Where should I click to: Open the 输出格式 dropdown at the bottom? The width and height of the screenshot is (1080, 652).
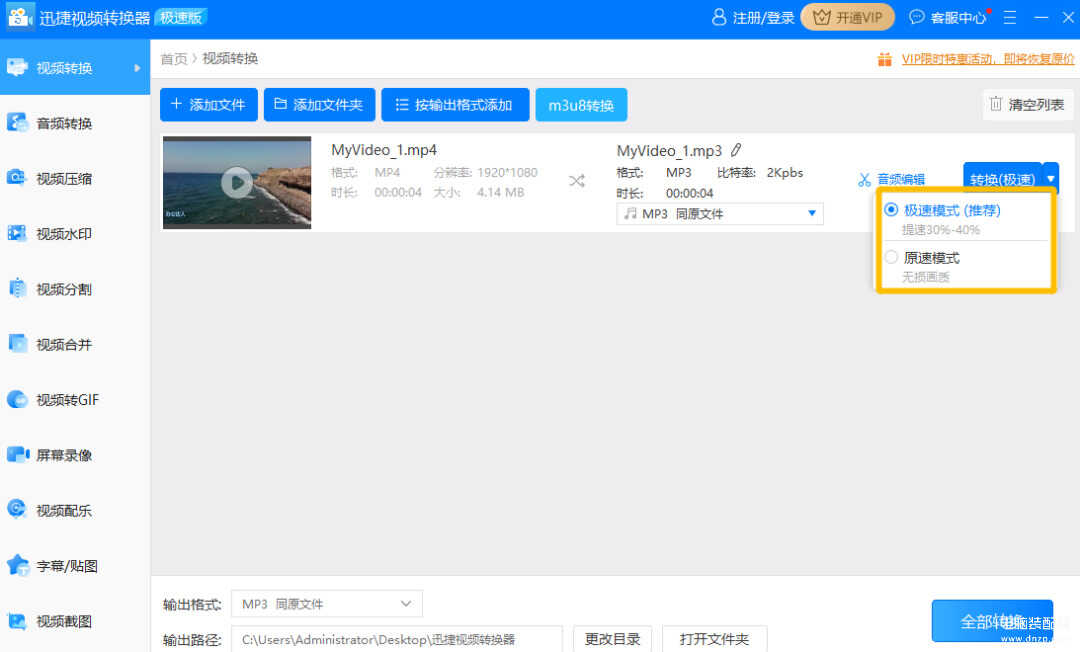(326, 604)
